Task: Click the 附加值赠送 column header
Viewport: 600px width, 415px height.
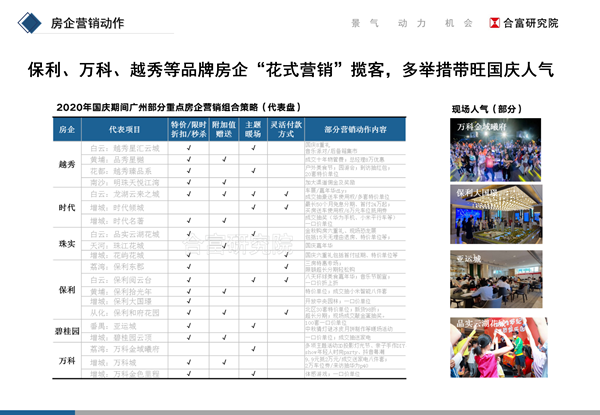Action: (x=224, y=130)
